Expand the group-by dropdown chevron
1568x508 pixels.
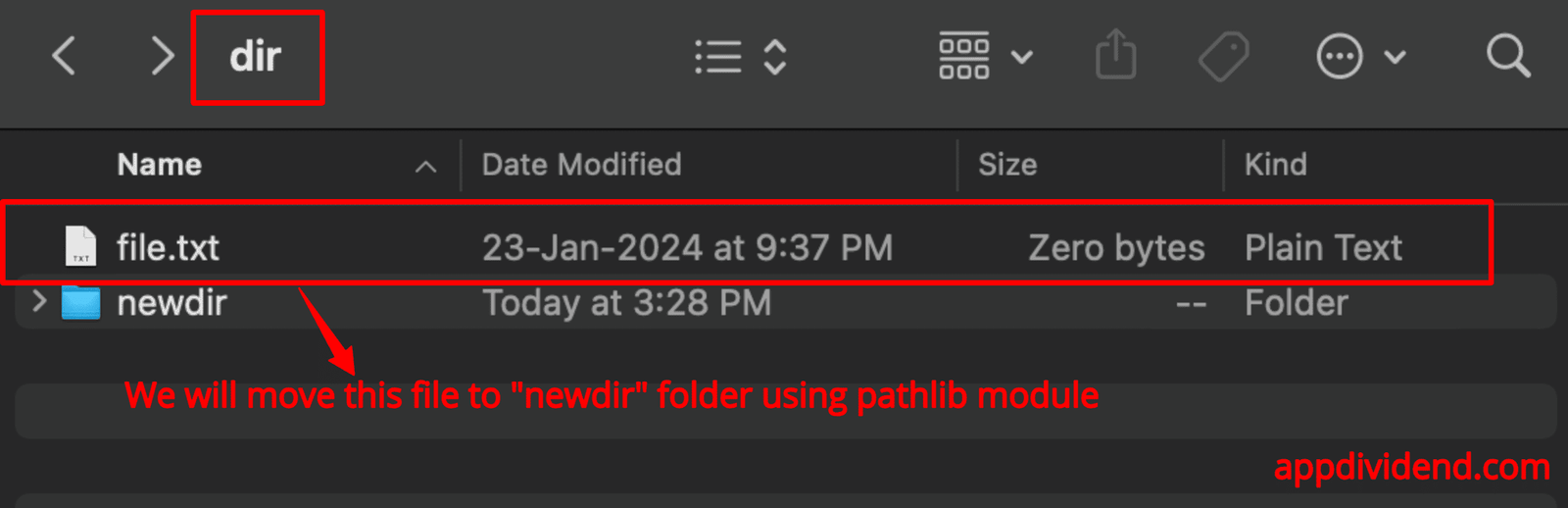click(x=1021, y=57)
